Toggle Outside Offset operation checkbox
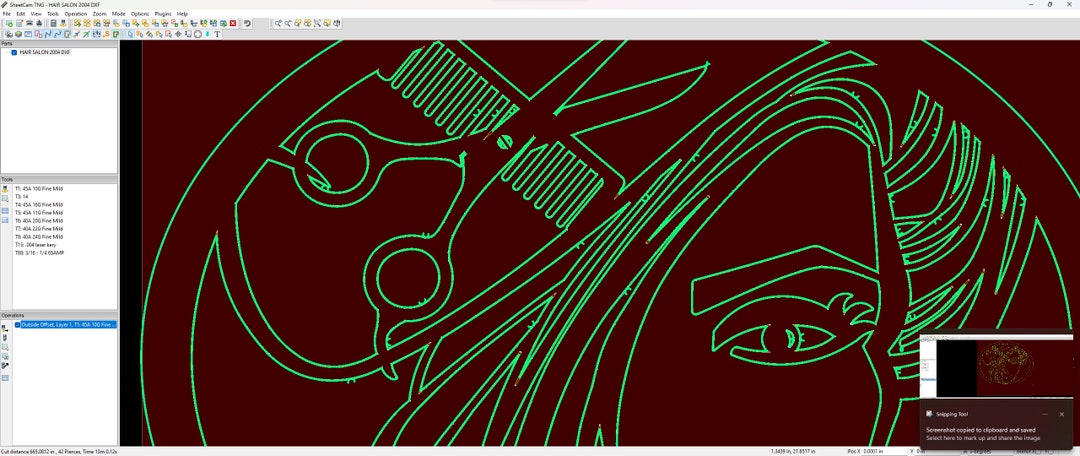The height and width of the screenshot is (456, 1080). [17, 324]
